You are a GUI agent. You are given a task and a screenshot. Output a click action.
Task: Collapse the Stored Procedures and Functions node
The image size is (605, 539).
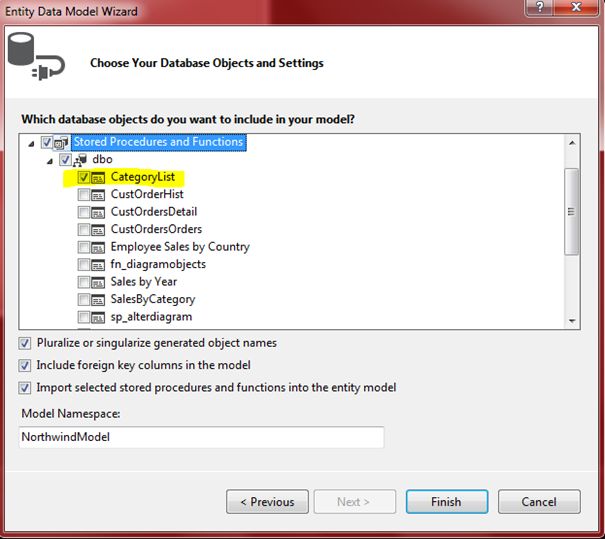(31, 144)
